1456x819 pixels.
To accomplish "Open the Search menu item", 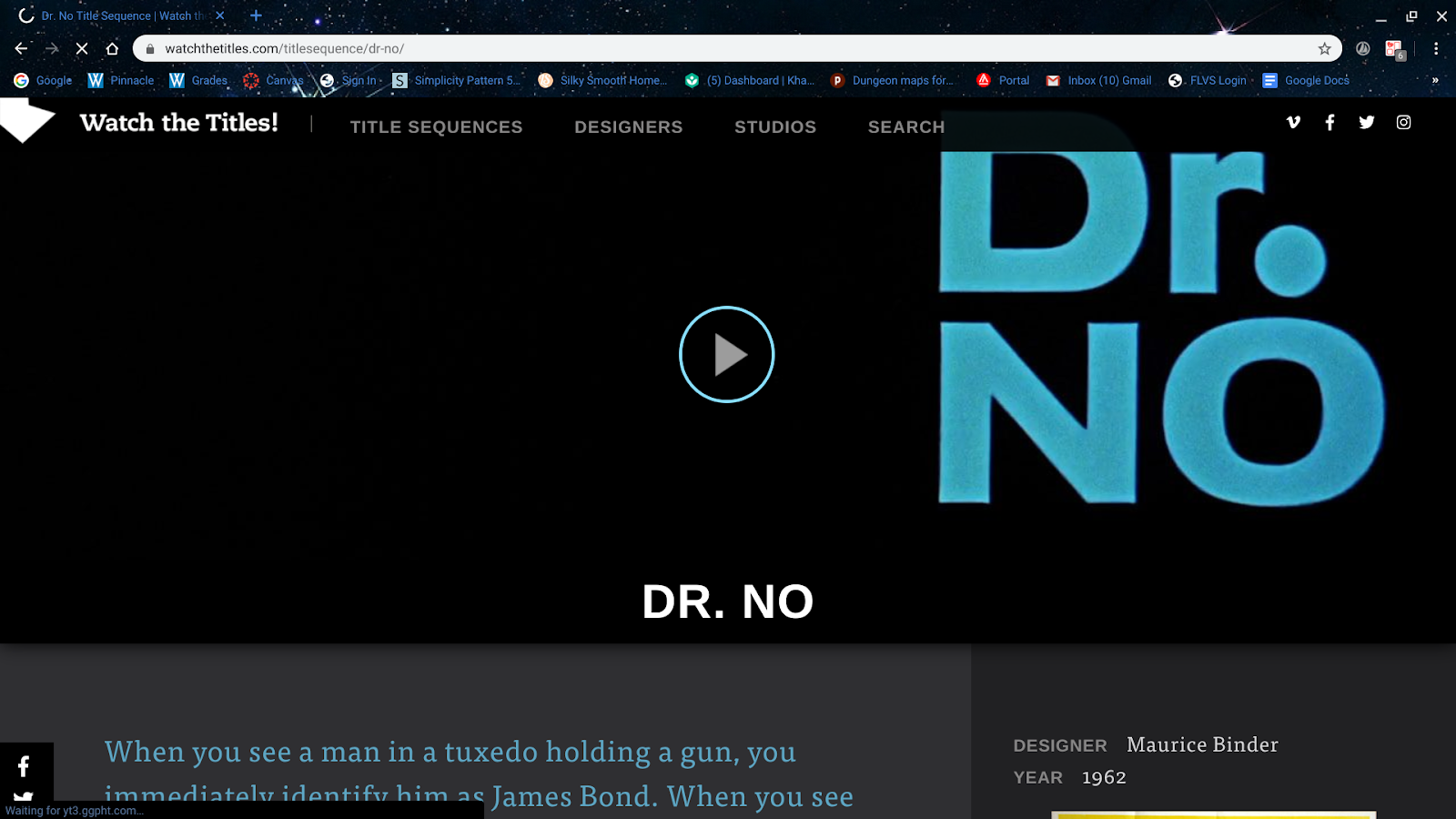I will pyautogui.click(x=906, y=126).
